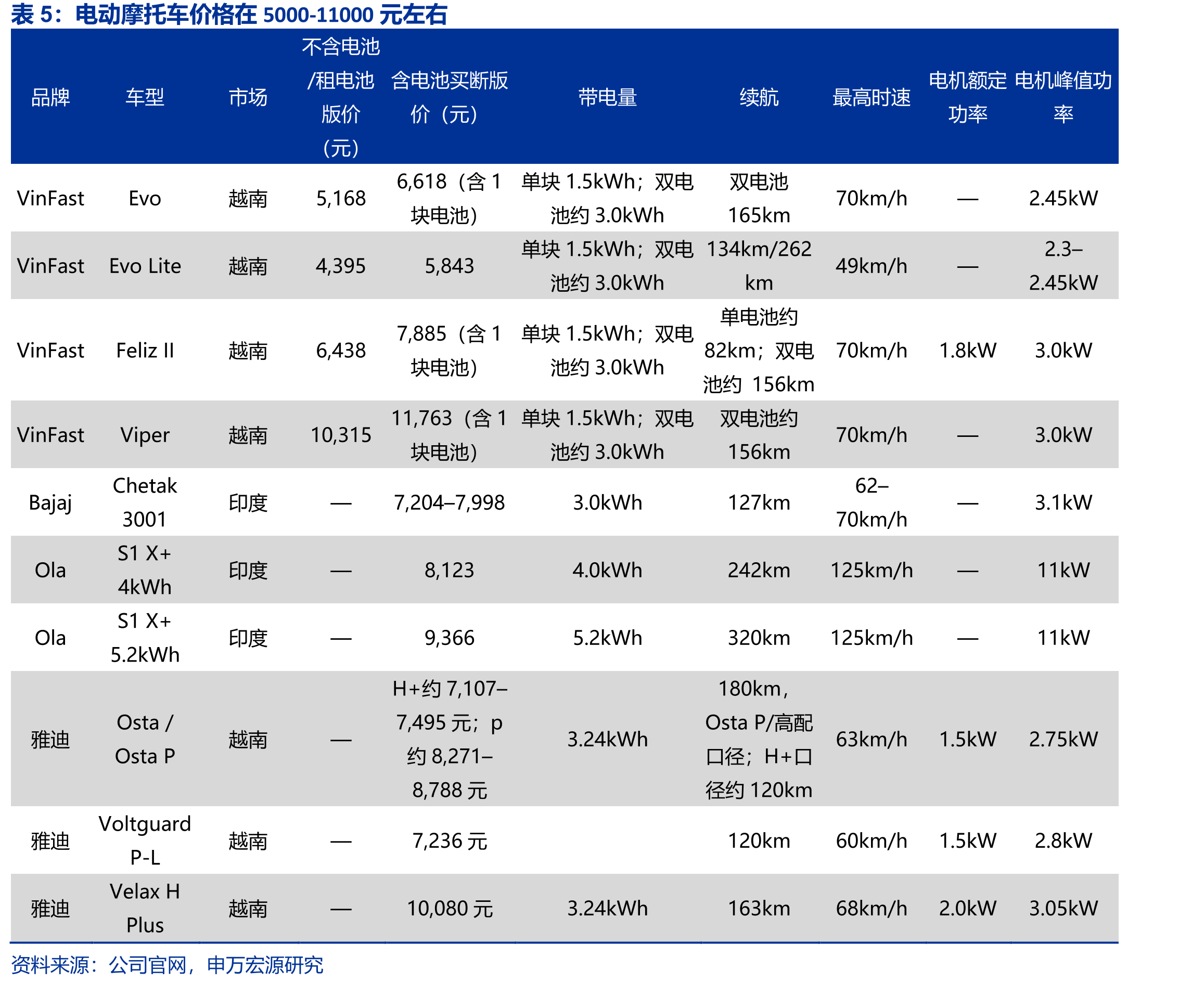The image size is (1204, 982).
Task: Click the table title '表 5：电动摩托车价格在 5000-11000 元左右'
Action: point(229,14)
